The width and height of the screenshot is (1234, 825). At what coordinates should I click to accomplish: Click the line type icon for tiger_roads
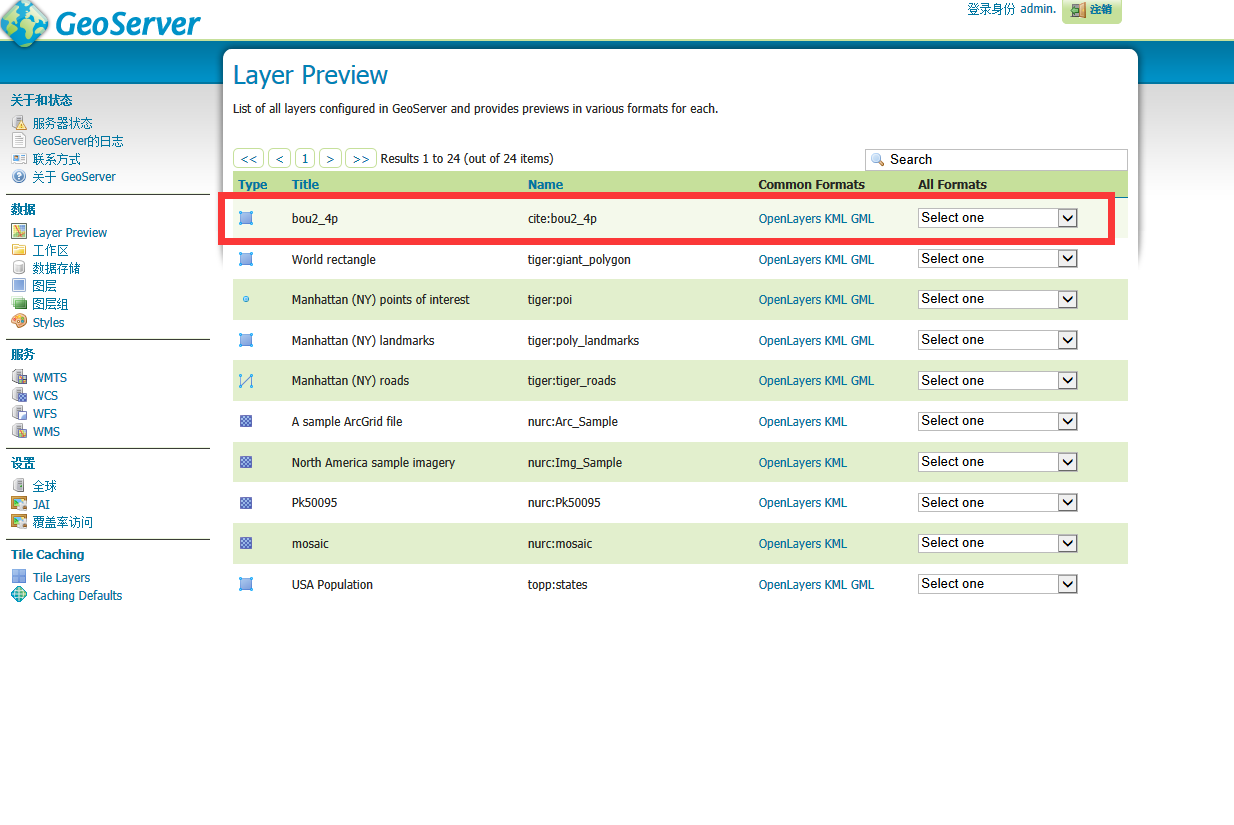[246, 381]
